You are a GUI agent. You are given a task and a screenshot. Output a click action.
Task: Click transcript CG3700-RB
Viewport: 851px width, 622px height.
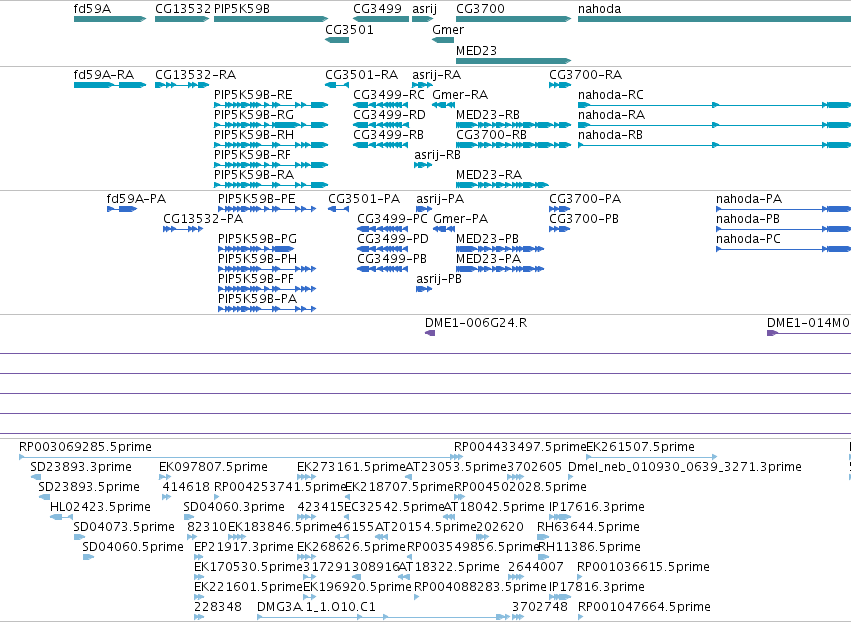(x=492, y=135)
